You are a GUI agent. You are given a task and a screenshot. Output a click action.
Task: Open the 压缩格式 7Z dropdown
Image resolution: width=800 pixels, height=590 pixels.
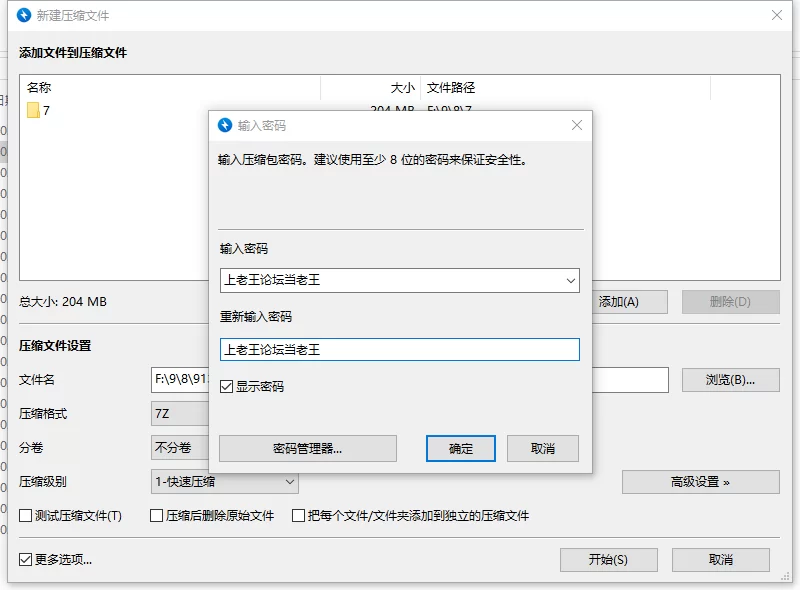tap(180, 413)
